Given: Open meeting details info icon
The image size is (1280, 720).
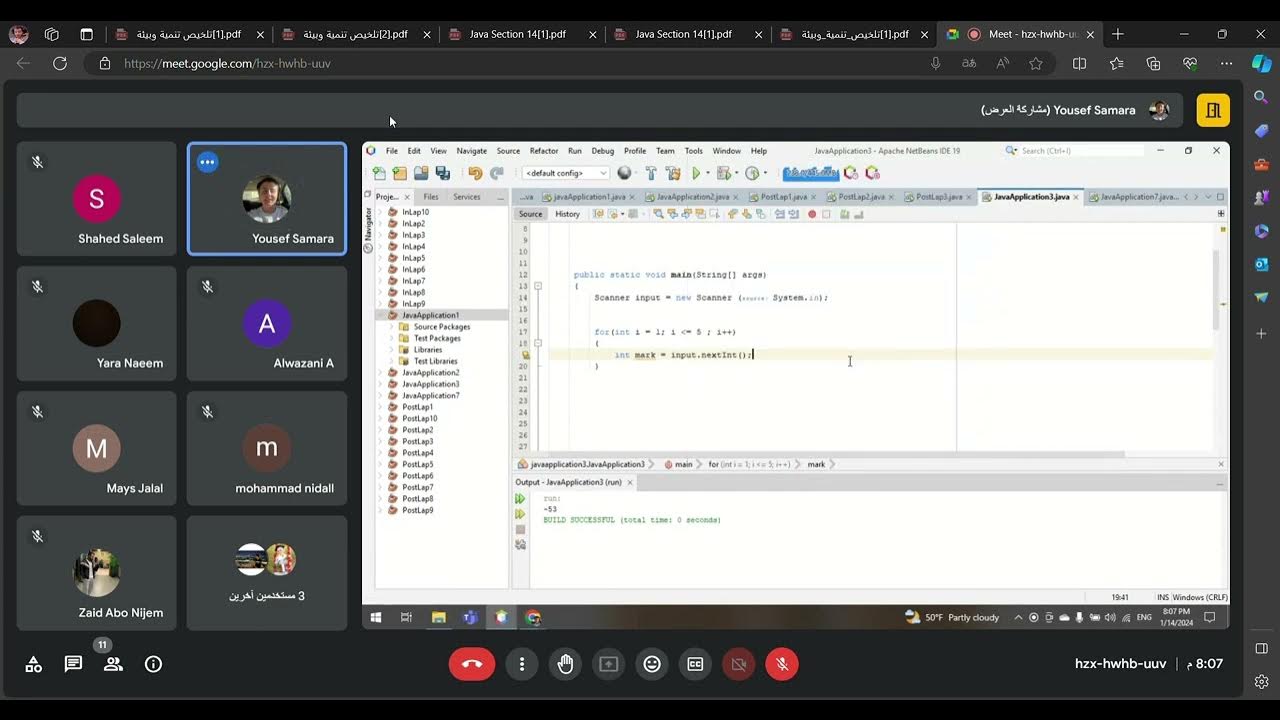Looking at the screenshot, I should click(153, 664).
